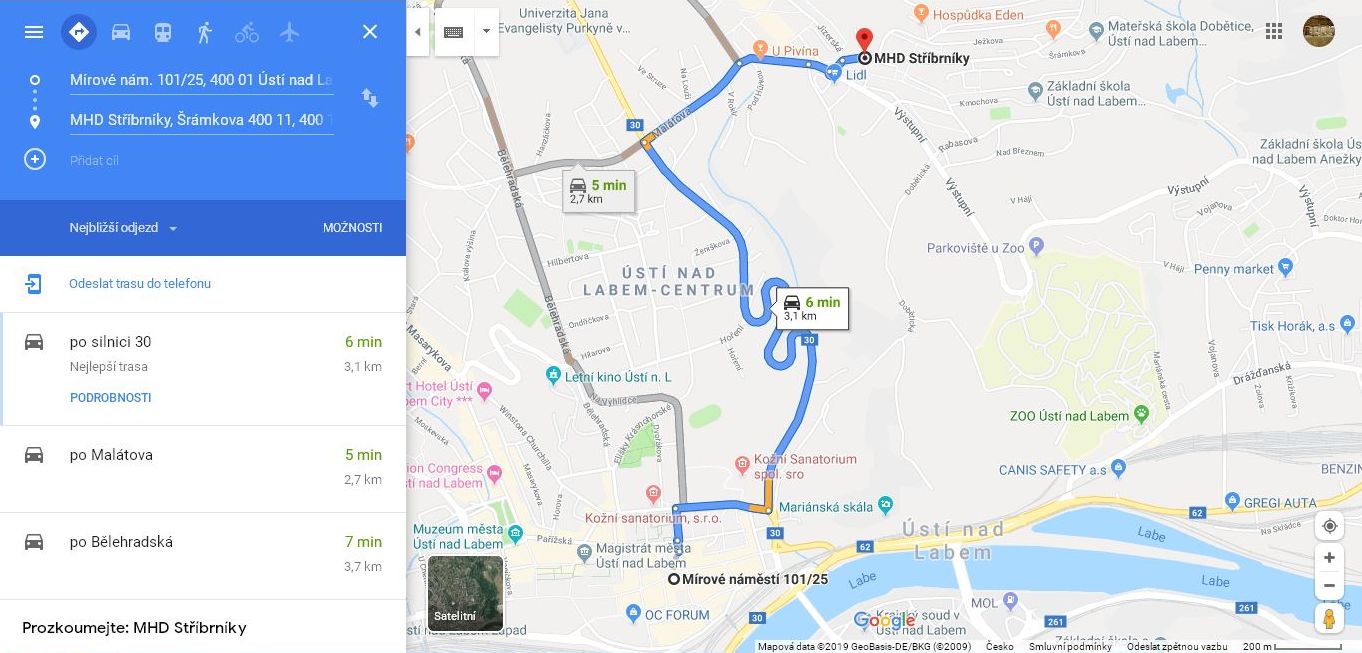
Task: Click Odeslat trasu do telefonu
Action: (x=140, y=284)
